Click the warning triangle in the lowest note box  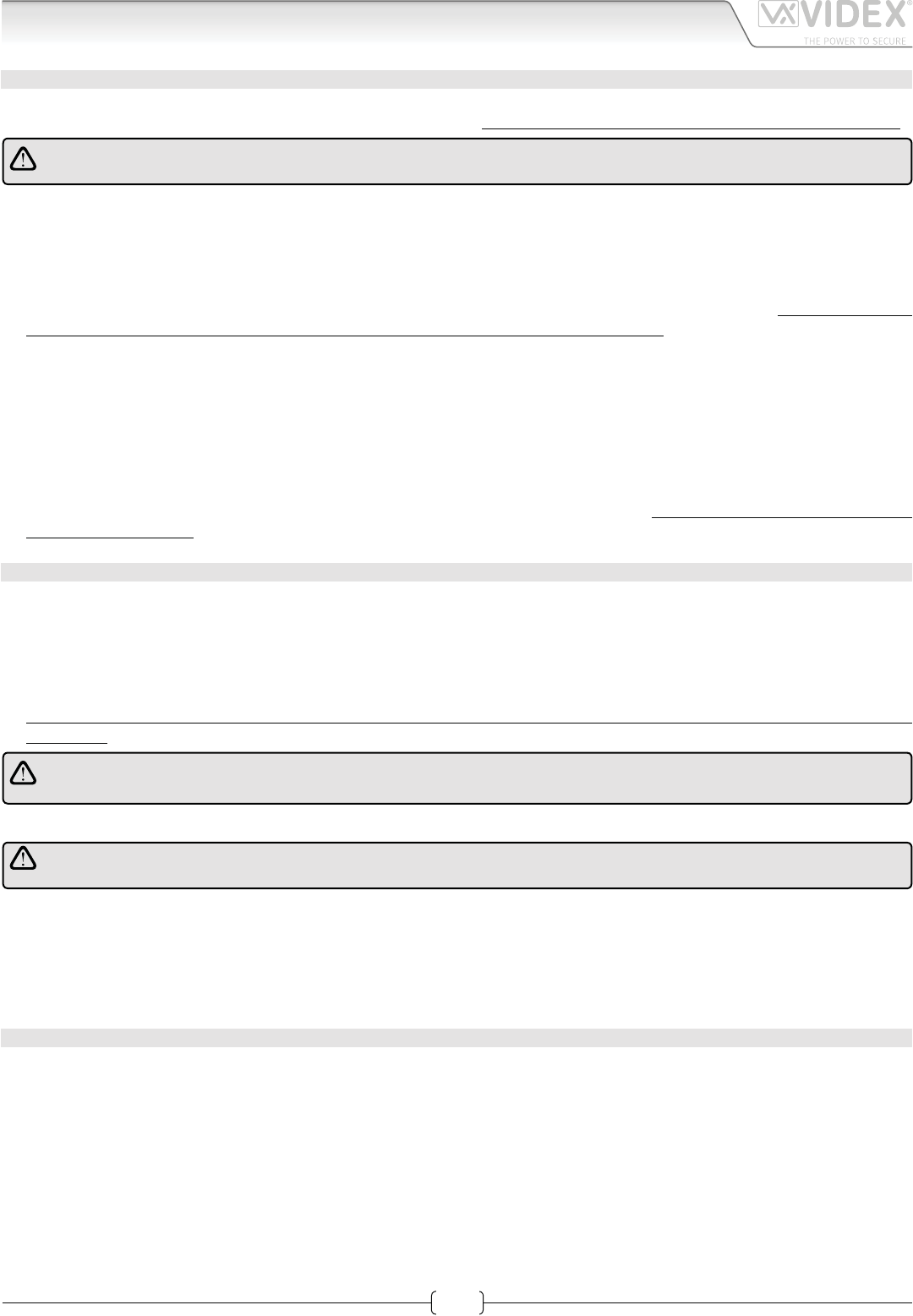(22, 860)
